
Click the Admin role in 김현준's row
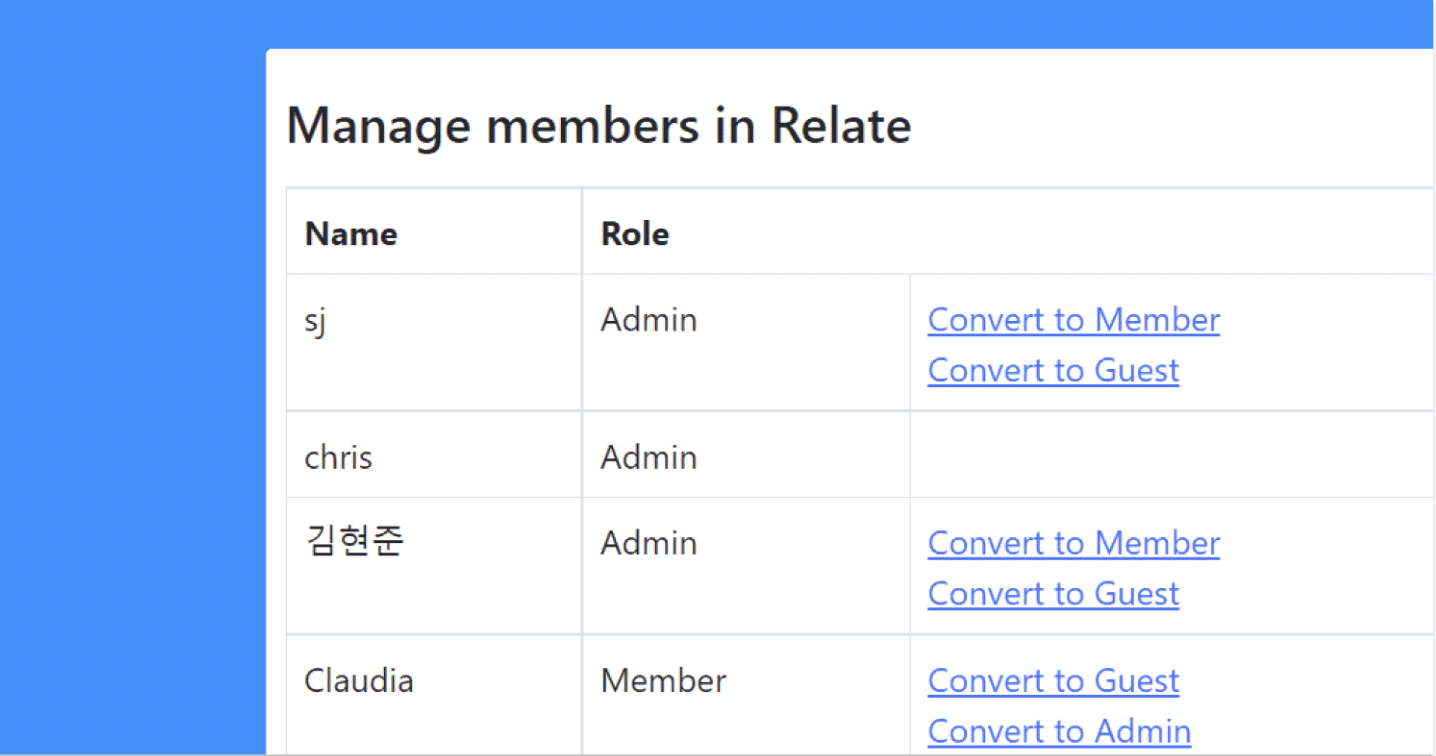pos(648,543)
